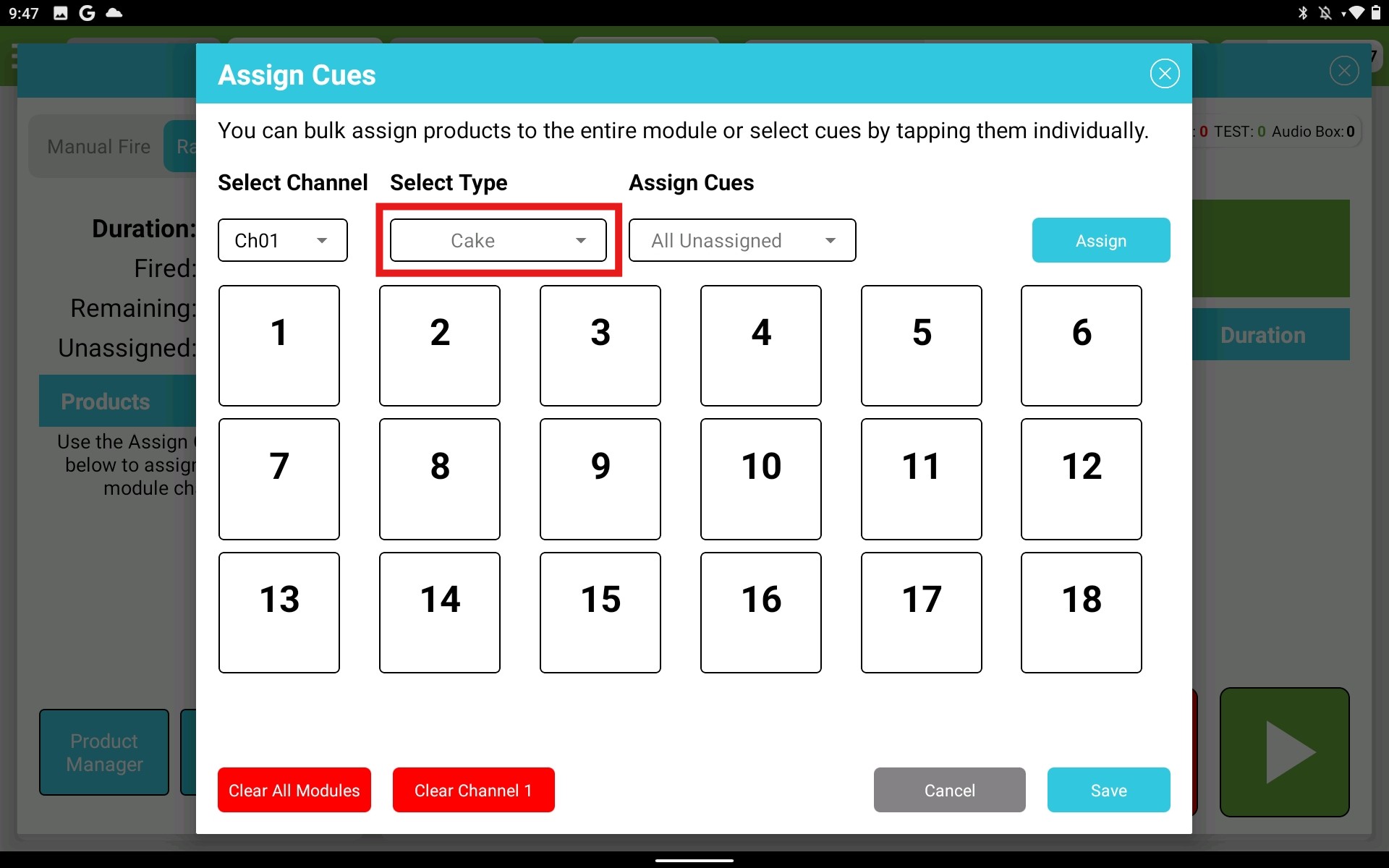Click the Duration button
Image resolution: width=1389 pixels, height=868 pixels.
point(1262,334)
